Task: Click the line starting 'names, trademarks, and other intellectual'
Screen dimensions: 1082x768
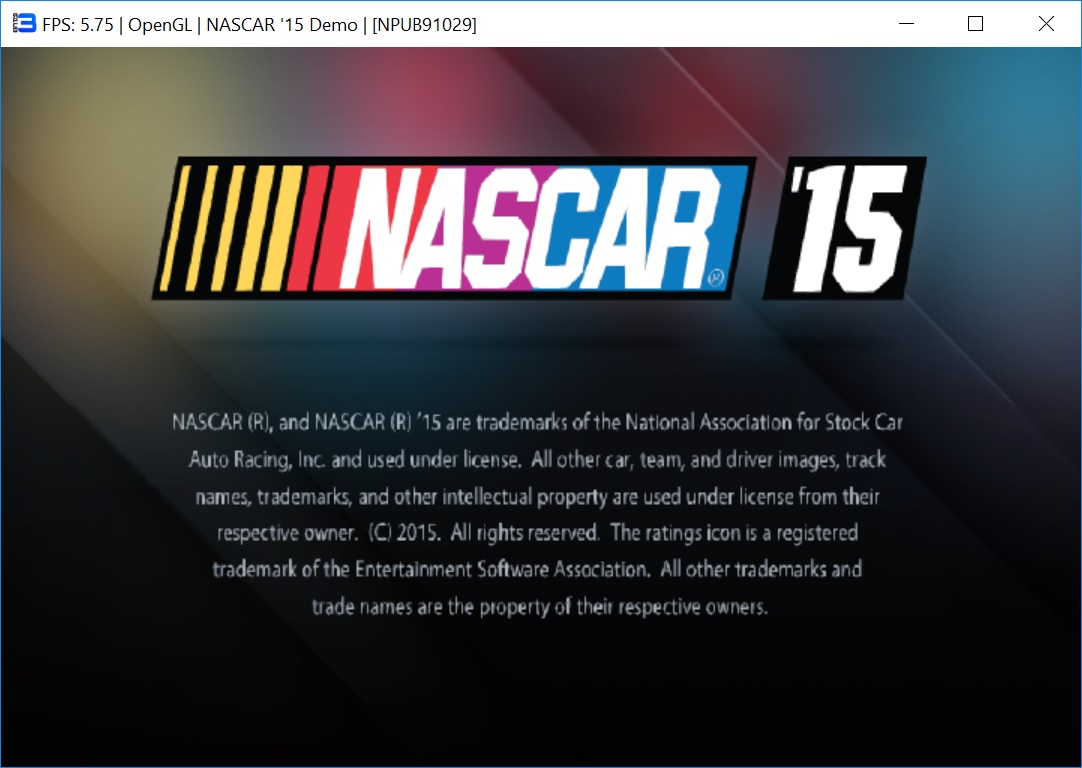Action: point(538,497)
